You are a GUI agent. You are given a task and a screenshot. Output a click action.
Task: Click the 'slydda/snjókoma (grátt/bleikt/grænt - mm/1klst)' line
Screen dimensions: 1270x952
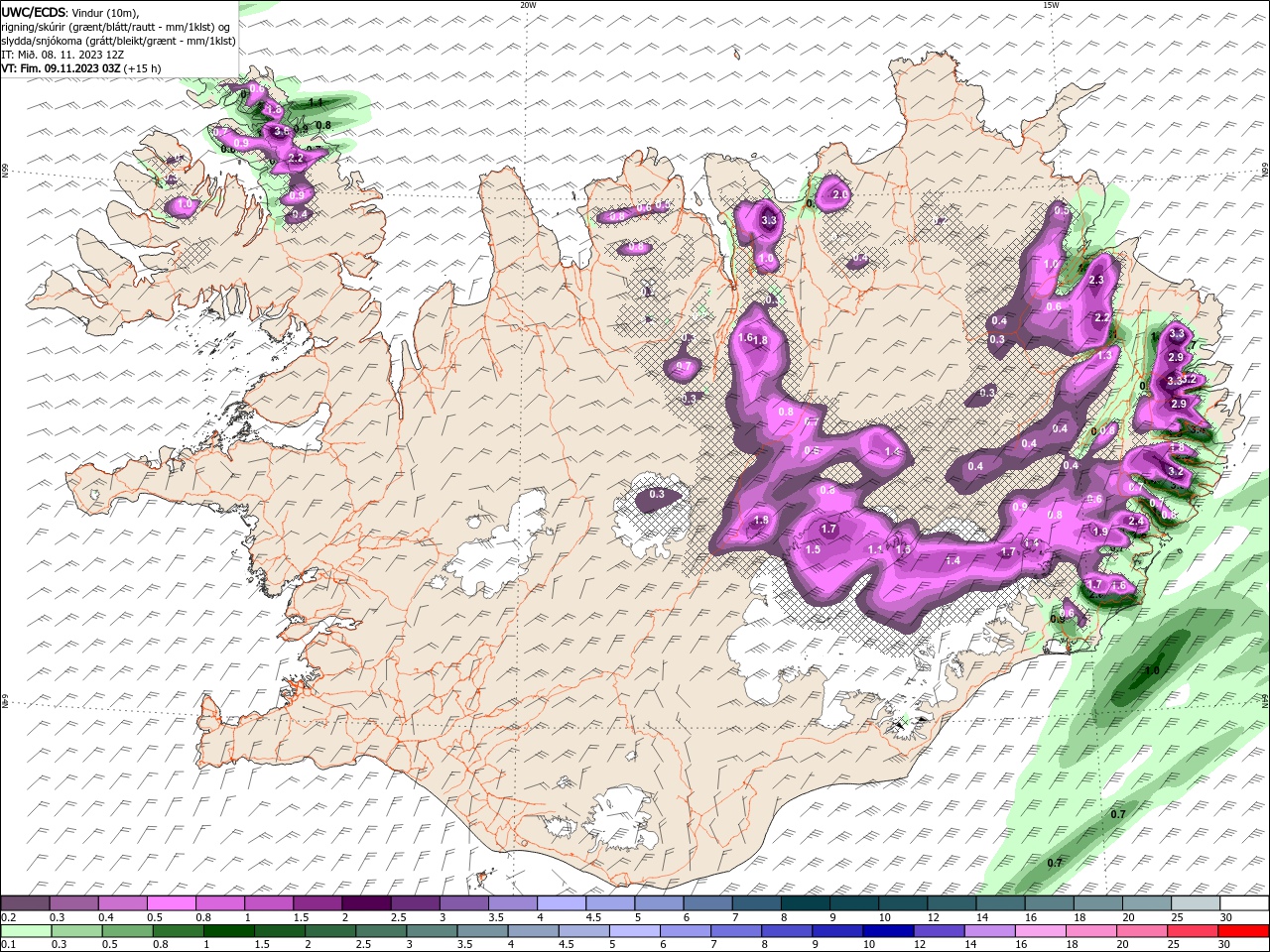[x=119, y=41]
